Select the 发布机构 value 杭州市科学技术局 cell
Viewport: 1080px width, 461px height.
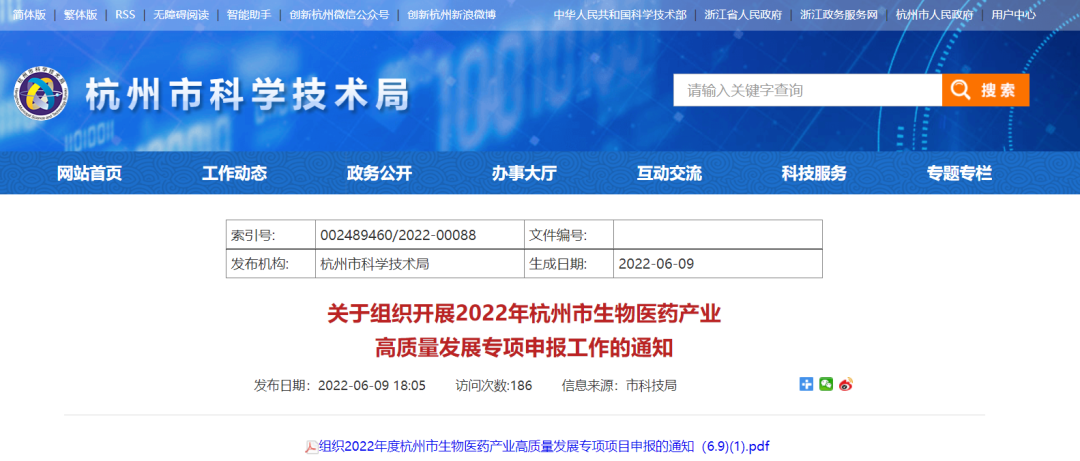pyautogui.click(x=419, y=264)
